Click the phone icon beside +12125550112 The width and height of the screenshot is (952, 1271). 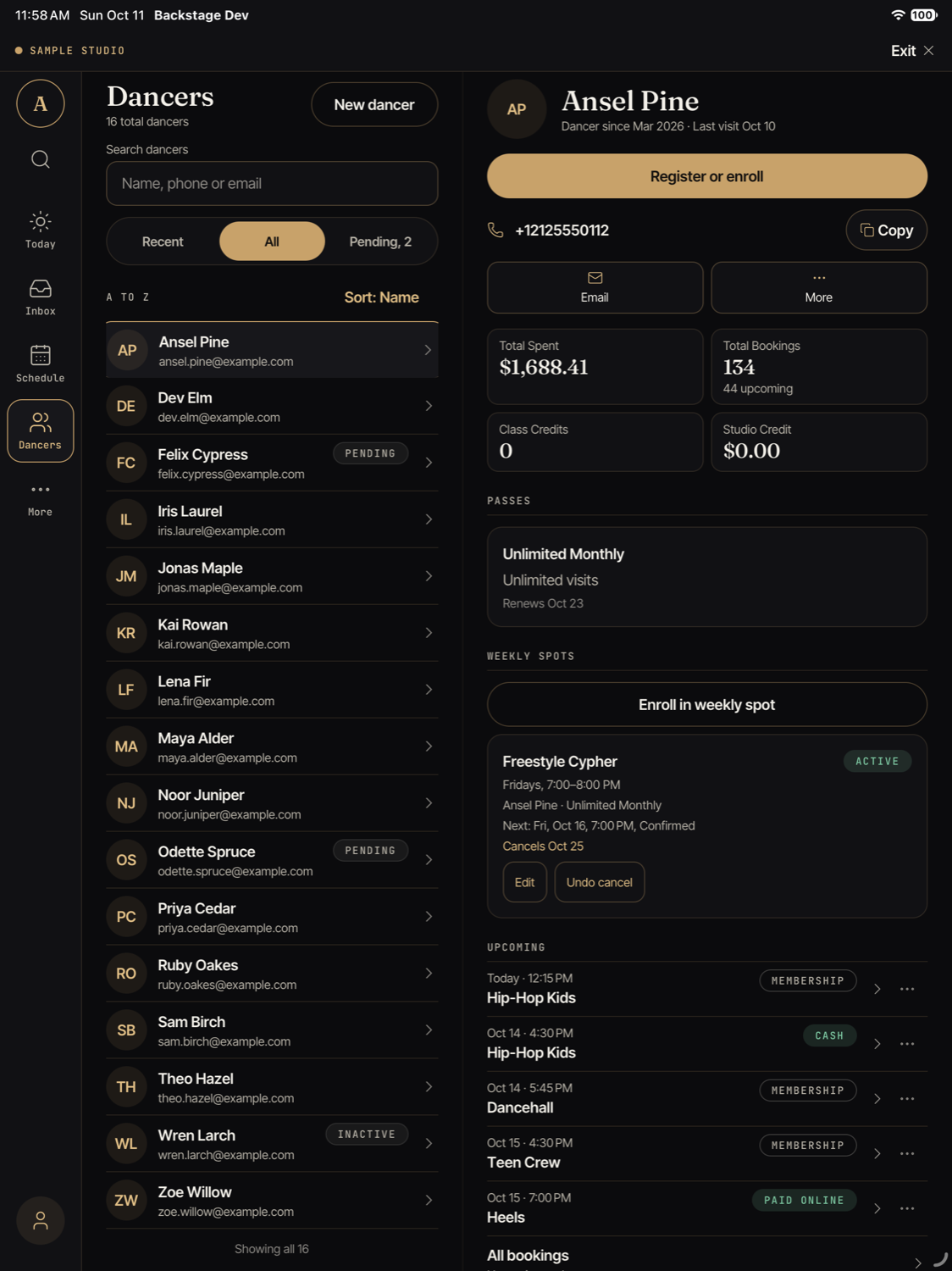[x=495, y=230]
